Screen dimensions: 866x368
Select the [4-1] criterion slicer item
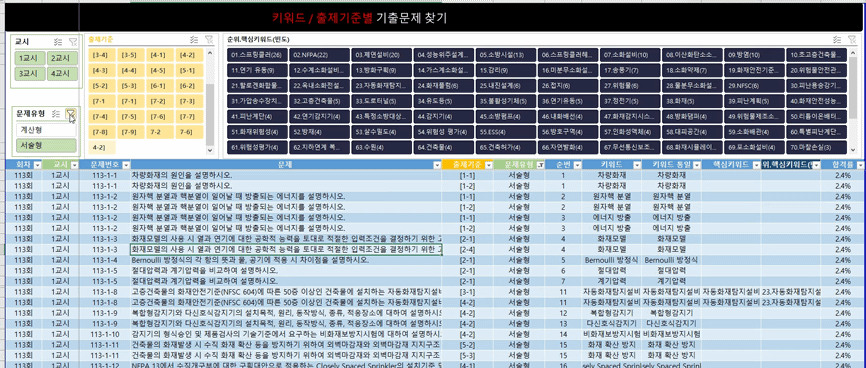click(x=159, y=55)
